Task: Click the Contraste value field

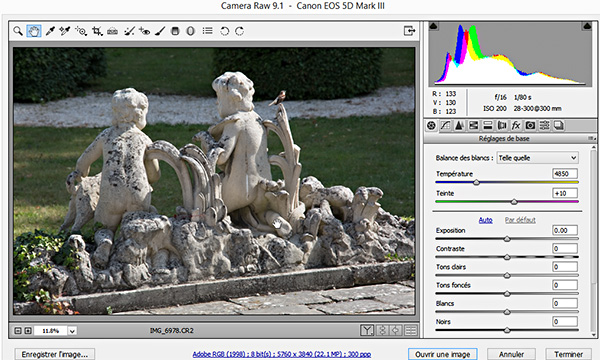Action: [565, 249]
